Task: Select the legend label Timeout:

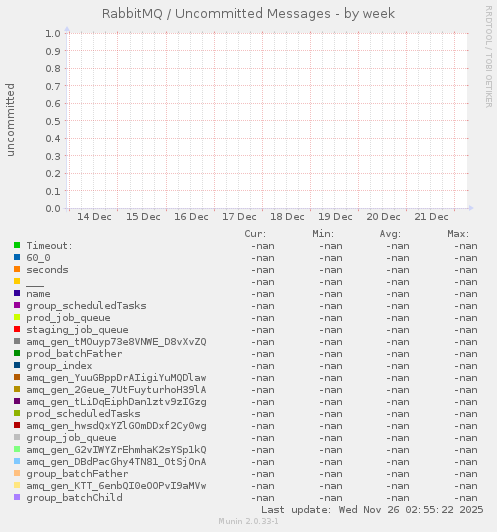Action: (x=50, y=246)
